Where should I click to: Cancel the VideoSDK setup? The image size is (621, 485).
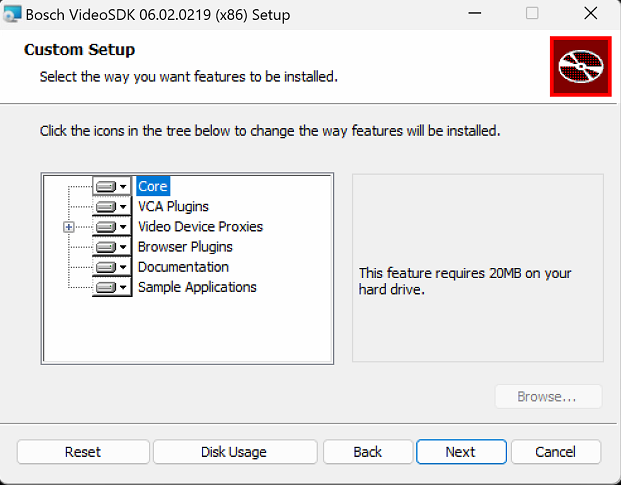pos(555,452)
